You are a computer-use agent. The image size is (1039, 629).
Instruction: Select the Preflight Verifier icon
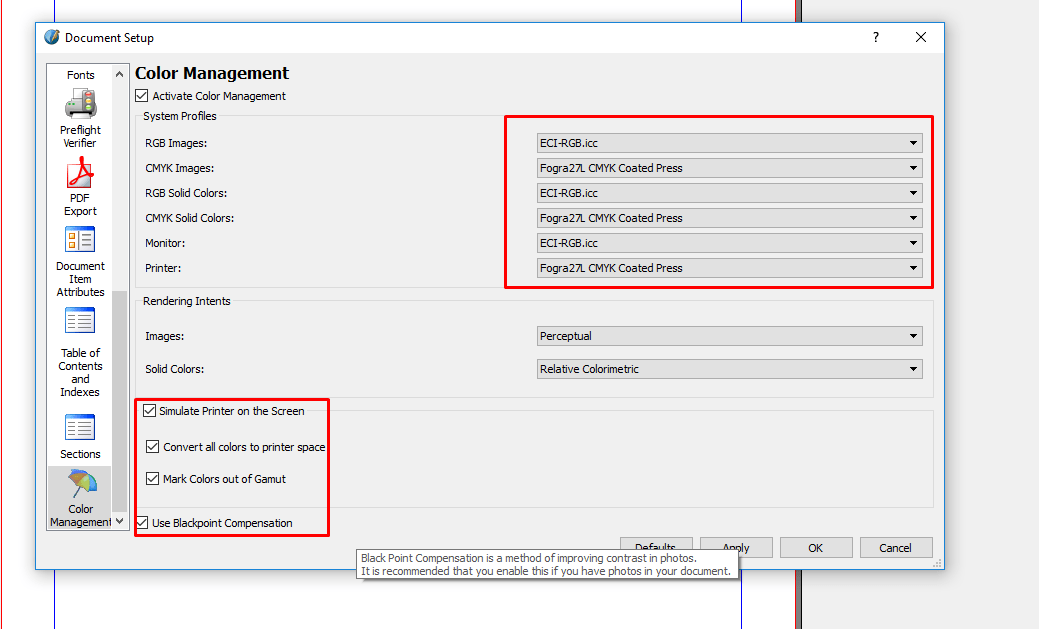coord(80,104)
